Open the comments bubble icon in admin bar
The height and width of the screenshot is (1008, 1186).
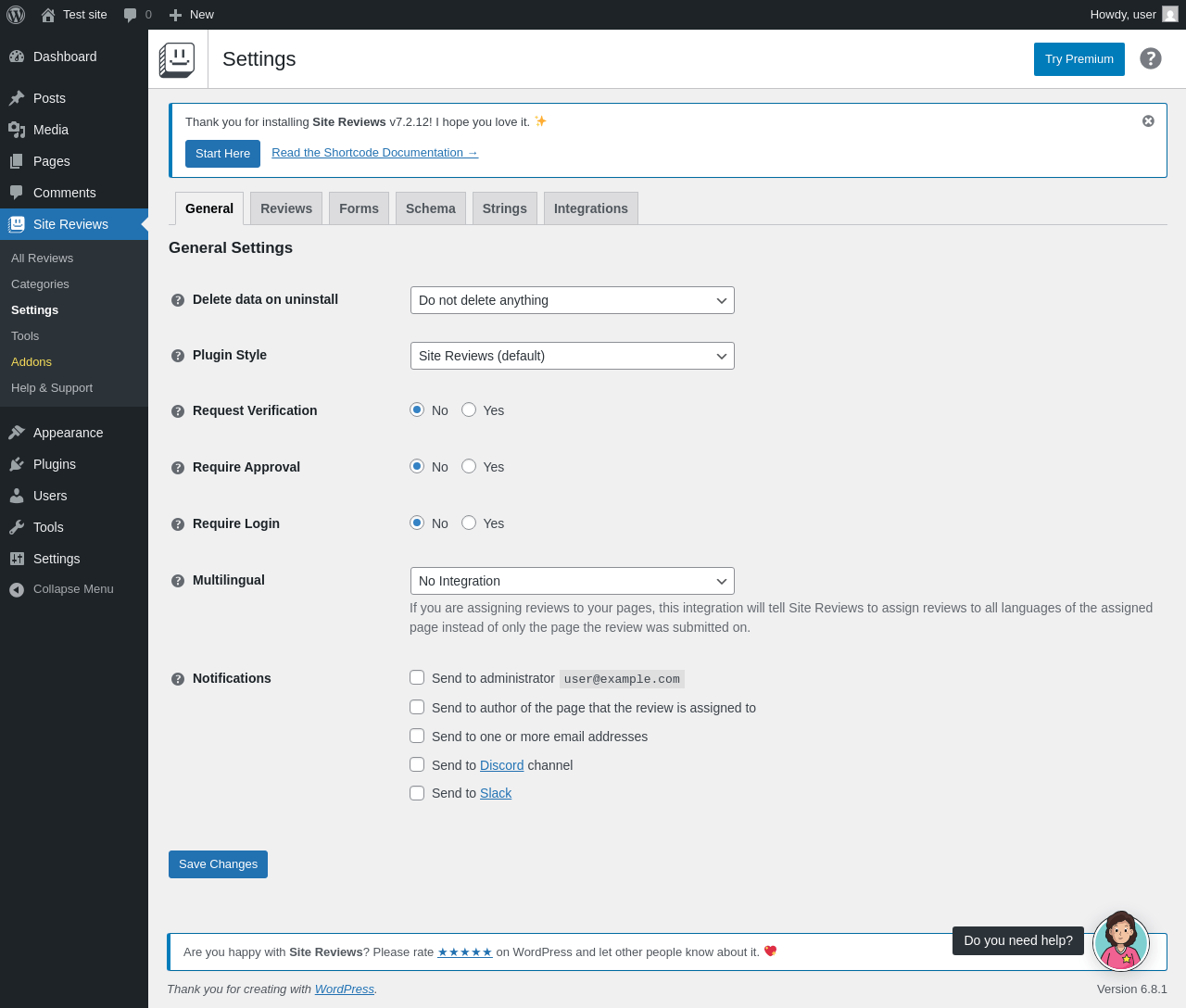[130, 15]
